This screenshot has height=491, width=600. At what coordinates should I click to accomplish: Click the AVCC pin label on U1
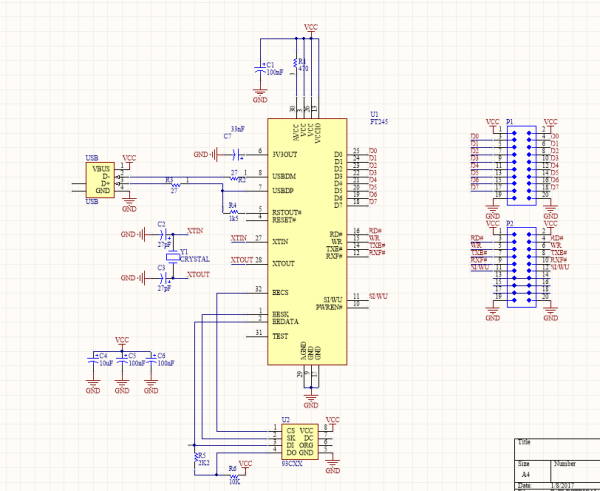coord(295,133)
